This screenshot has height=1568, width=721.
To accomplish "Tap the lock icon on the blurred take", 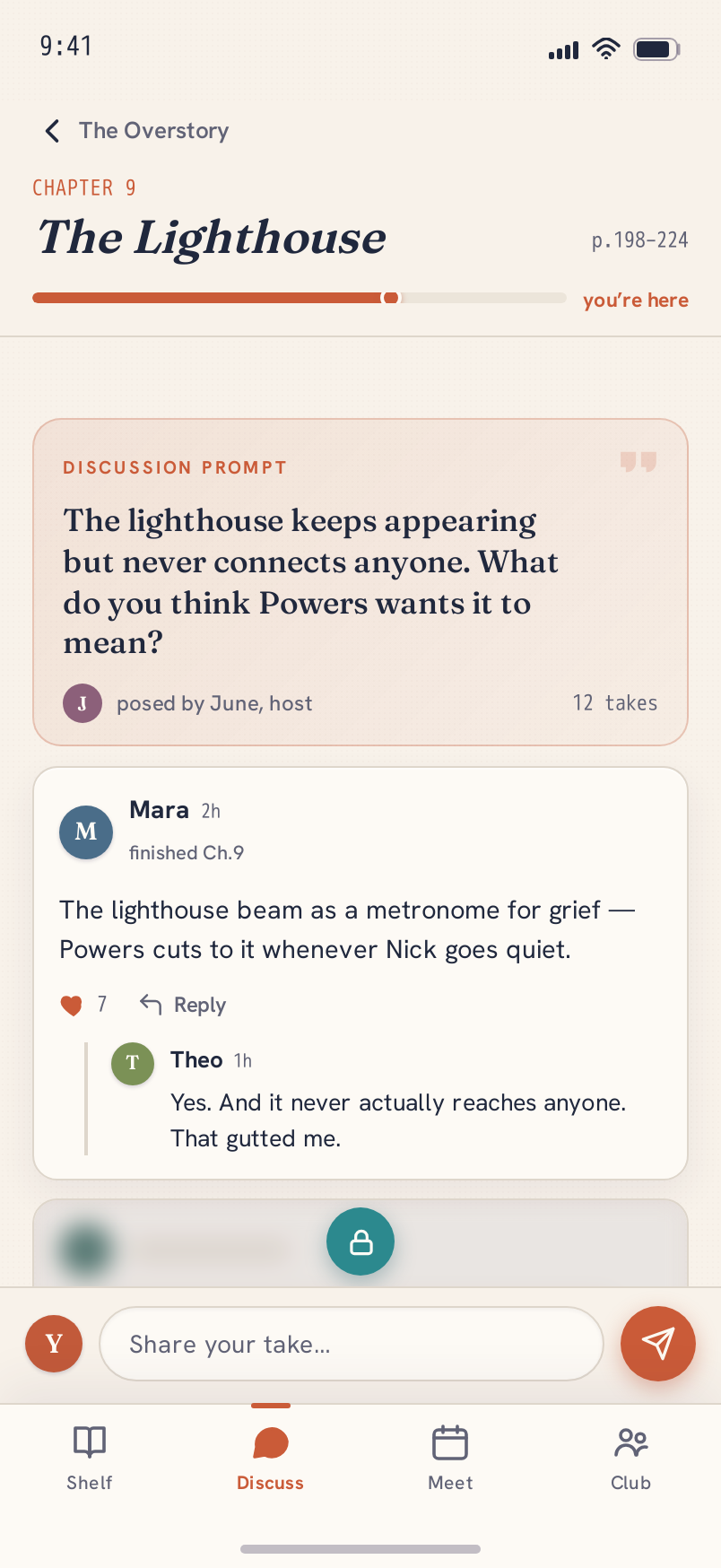I will (360, 1241).
